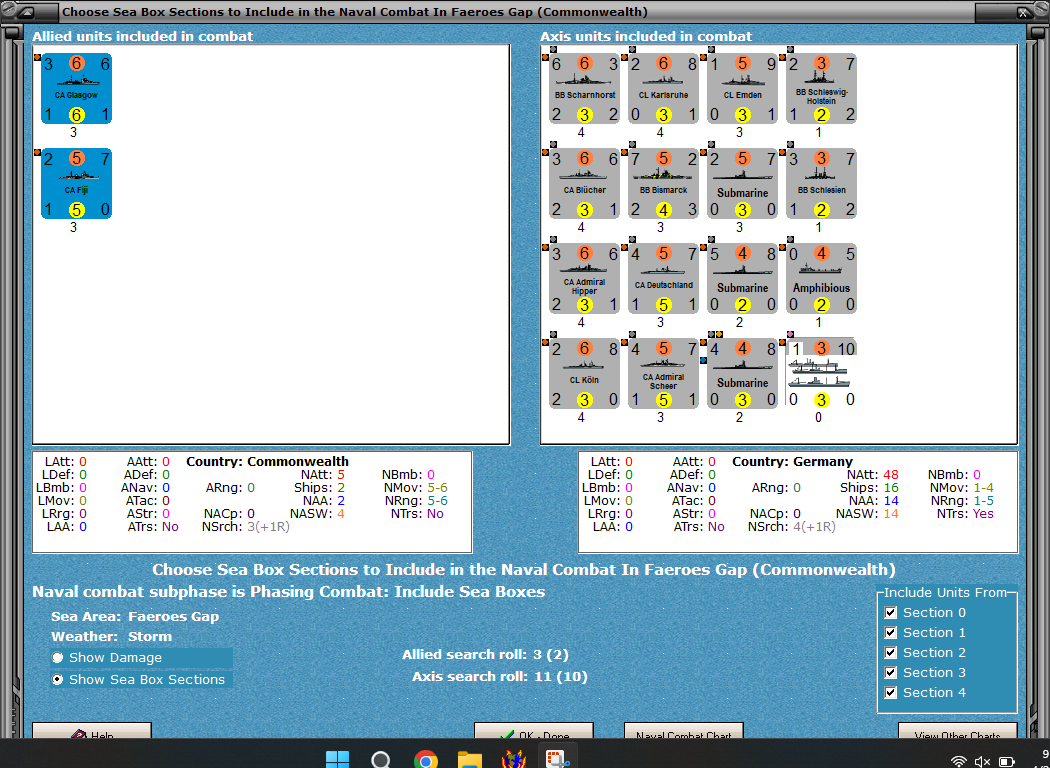Click the transport convoy counter 1 3 10
The height and width of the screenshot is (768, 1050).
822,374
